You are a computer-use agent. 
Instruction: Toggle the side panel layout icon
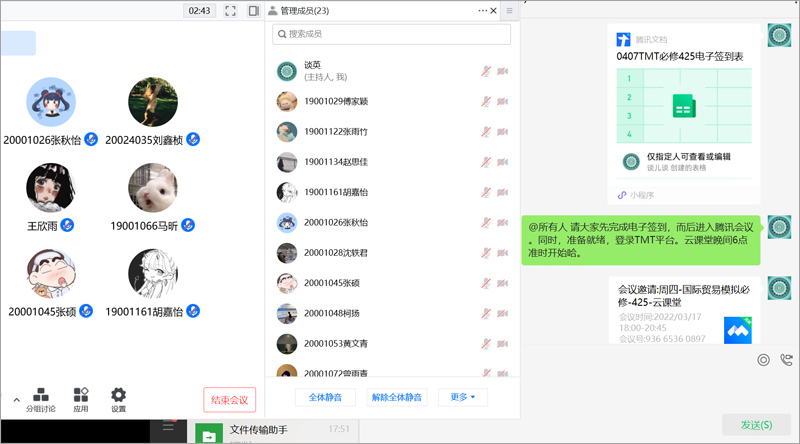tap(254, 11)
